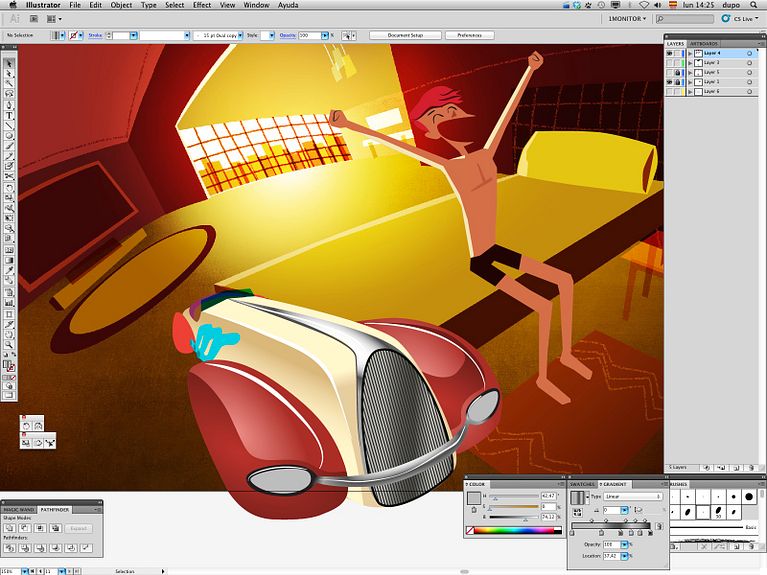Viewport: 767px width, 575px height.
Task: Toggle visibility of Layer 1
Action: 670,82
